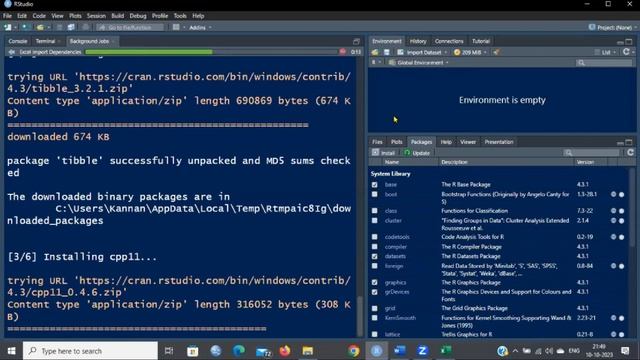Switch to the Terminal tab
Screen dimensions: 640x360
45,41
